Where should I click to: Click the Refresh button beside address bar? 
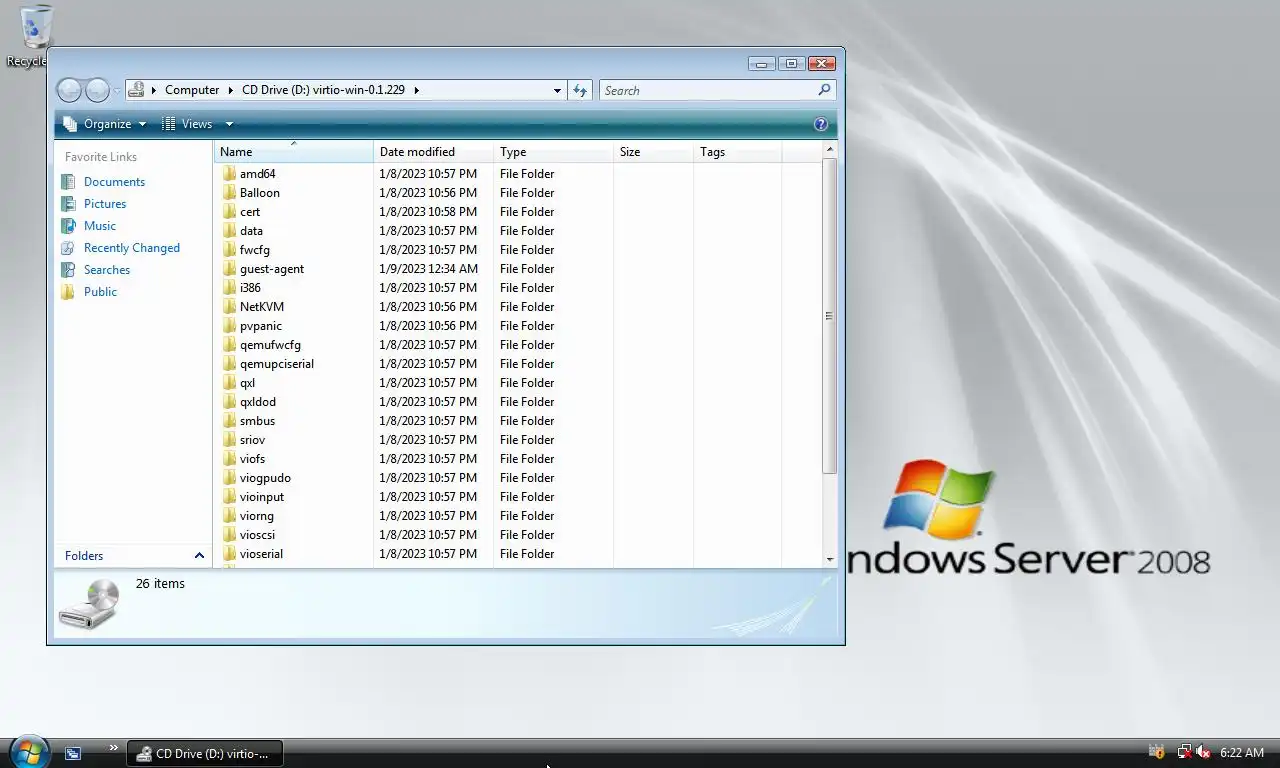580,90
